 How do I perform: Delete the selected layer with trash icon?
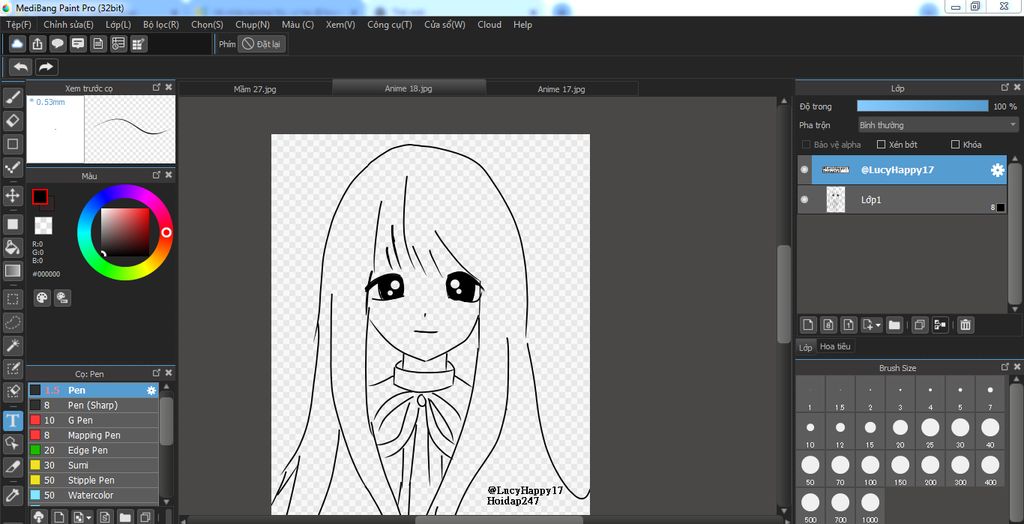tap(965, 325)
